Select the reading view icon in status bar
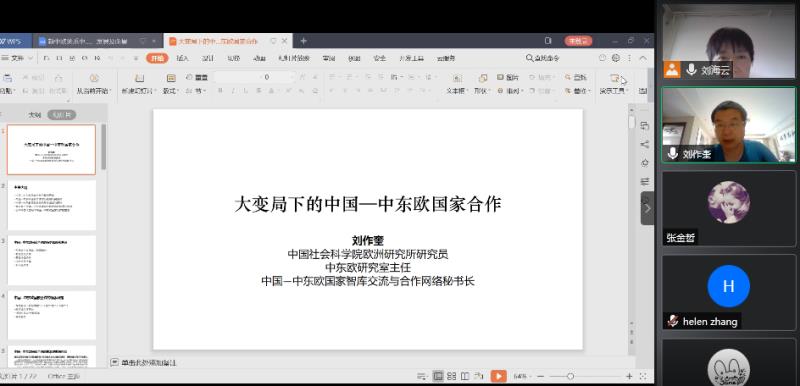The height and width of the screenshot is (386, 800). tap(465, 376)
